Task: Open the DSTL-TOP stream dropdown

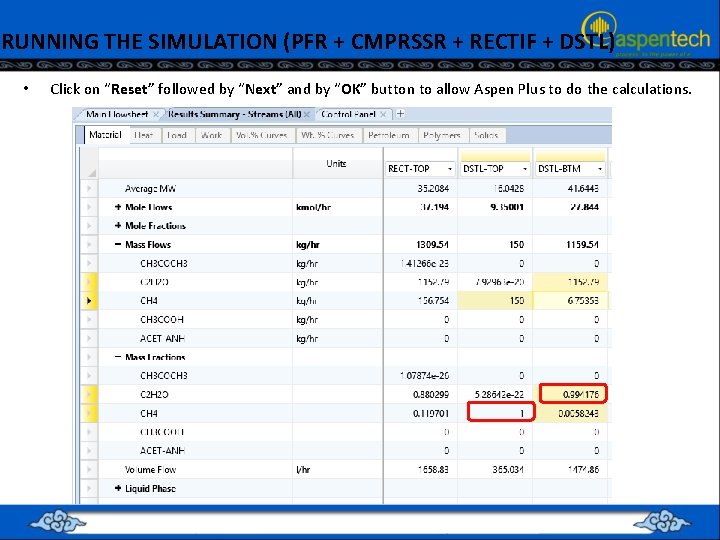Action: [525, 169]
